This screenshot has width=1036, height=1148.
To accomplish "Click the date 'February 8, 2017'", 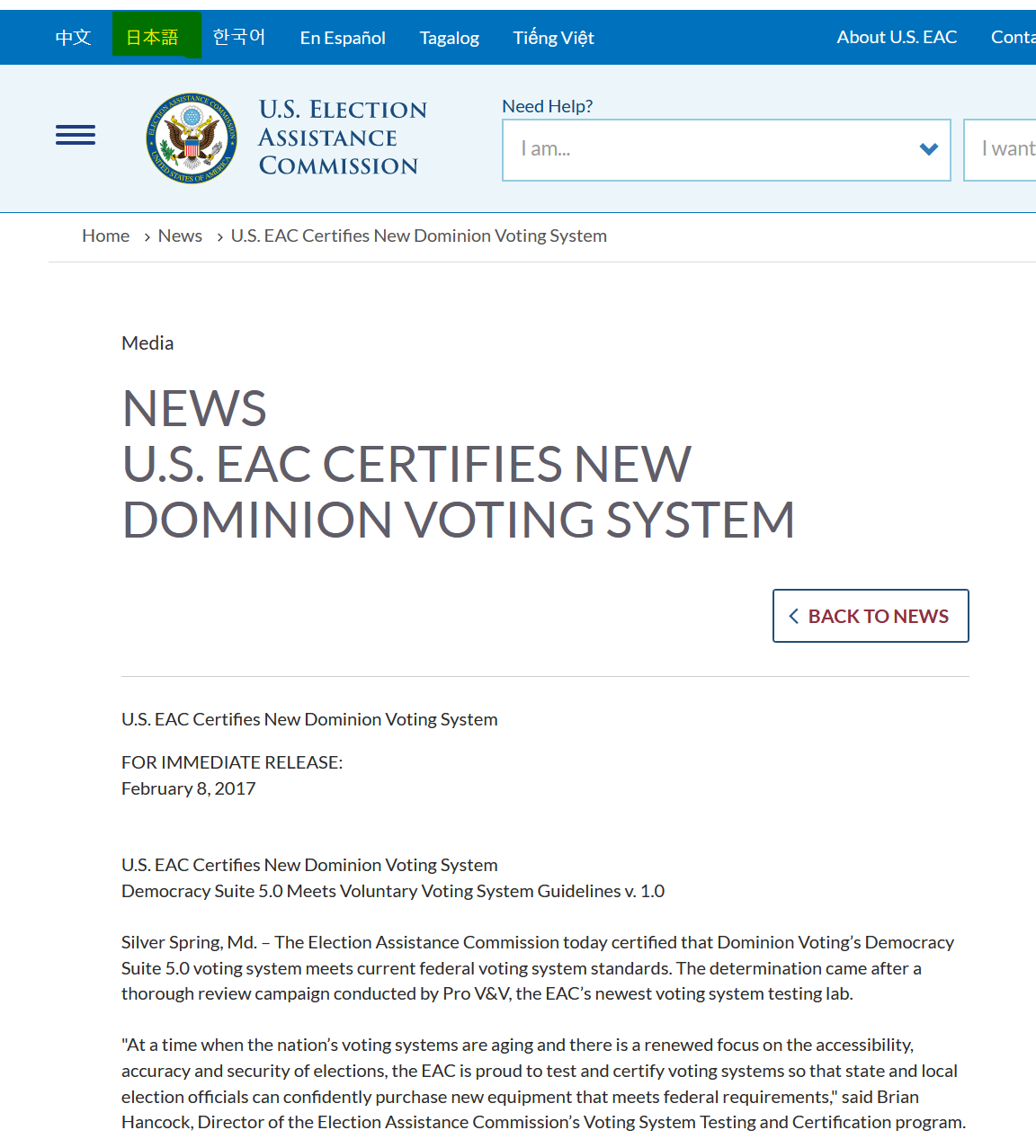I will tap(189, 788).
